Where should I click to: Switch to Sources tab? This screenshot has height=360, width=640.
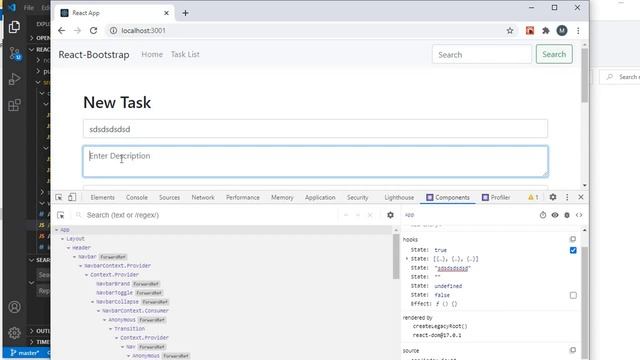pyautogui.click(x=169, y=197)
